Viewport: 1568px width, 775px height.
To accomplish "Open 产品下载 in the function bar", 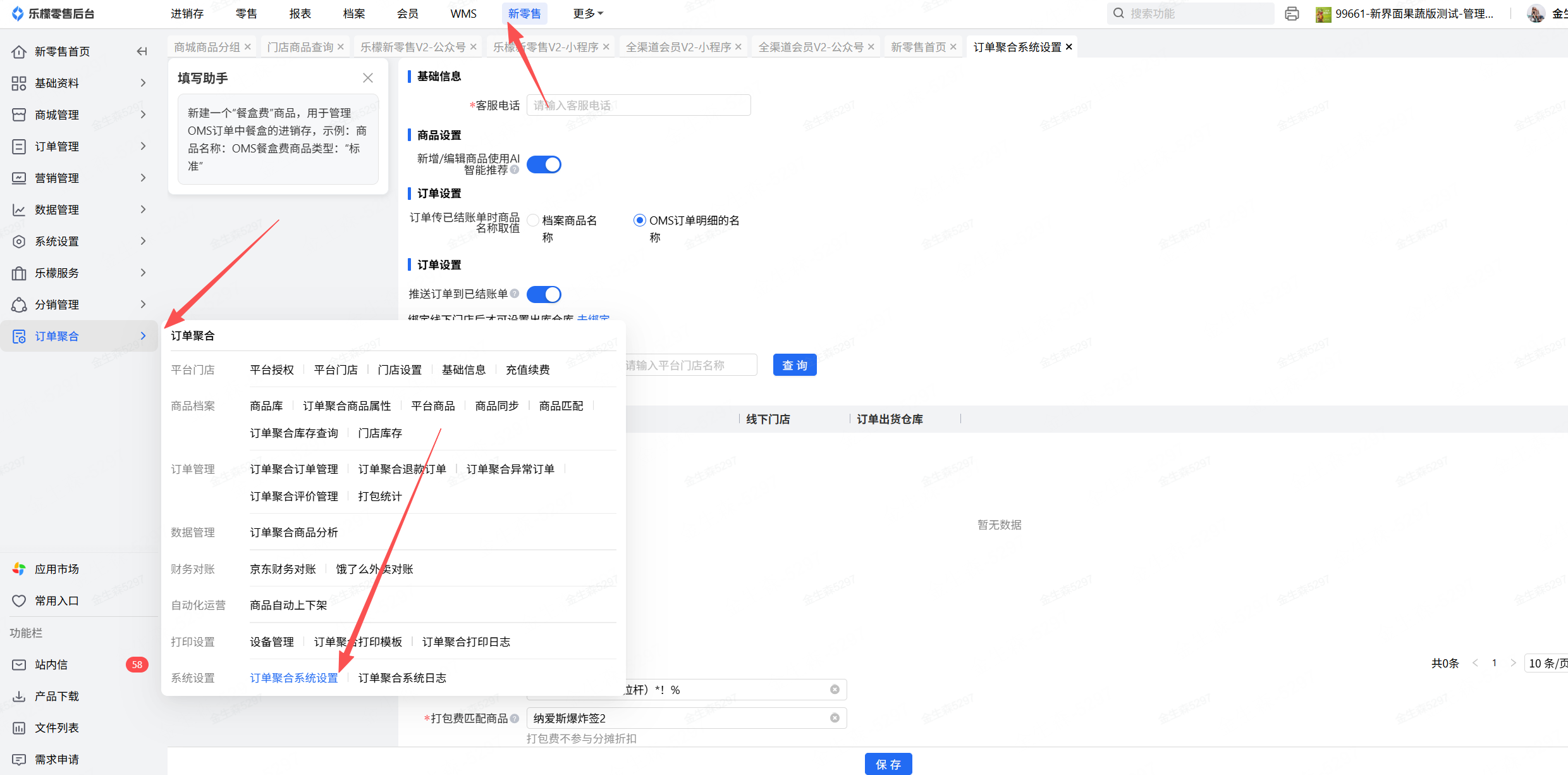I will click(57, 696).
